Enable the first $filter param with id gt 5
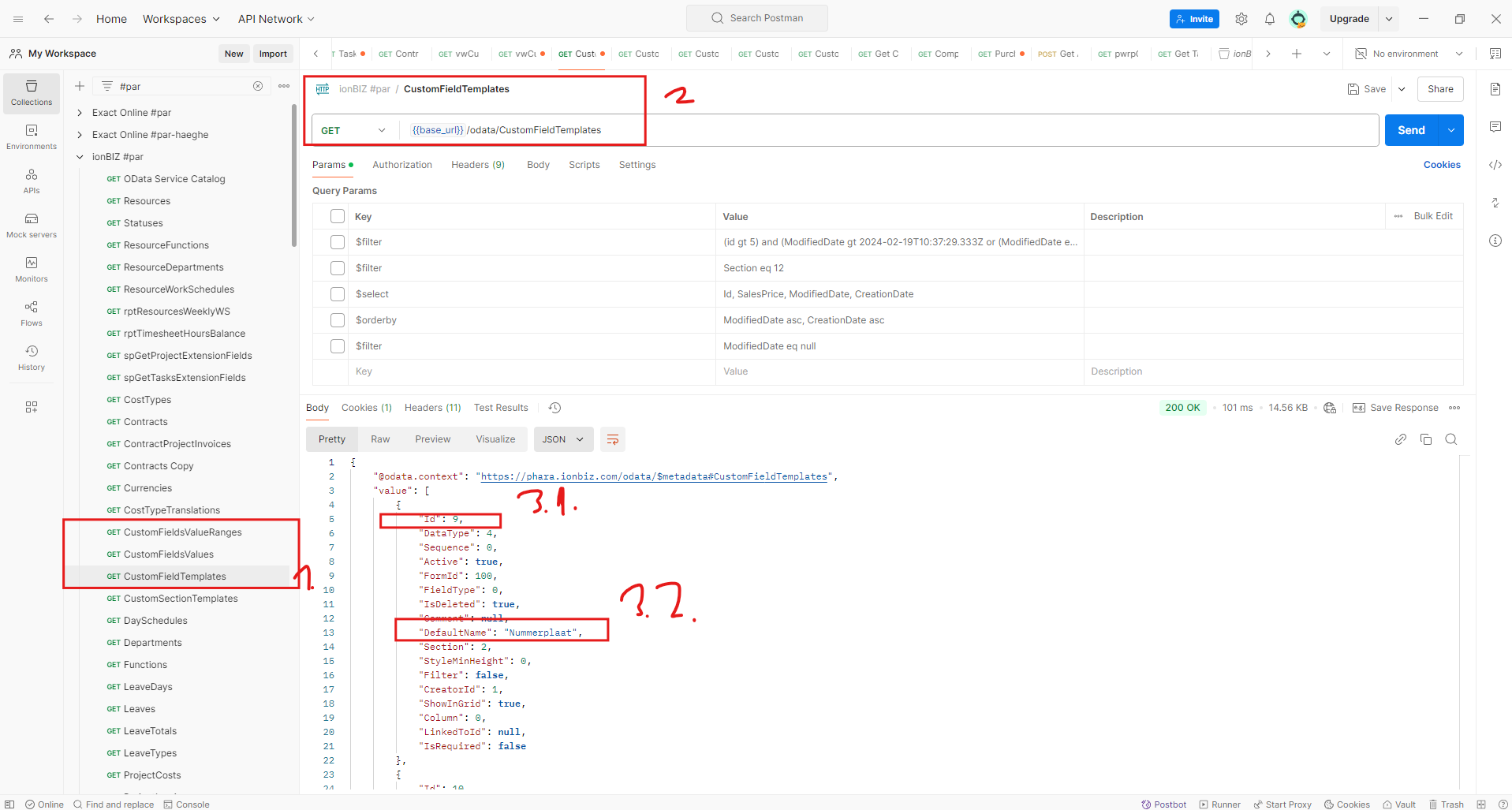This screenshot has width=1512, height=810. point(338,242)
